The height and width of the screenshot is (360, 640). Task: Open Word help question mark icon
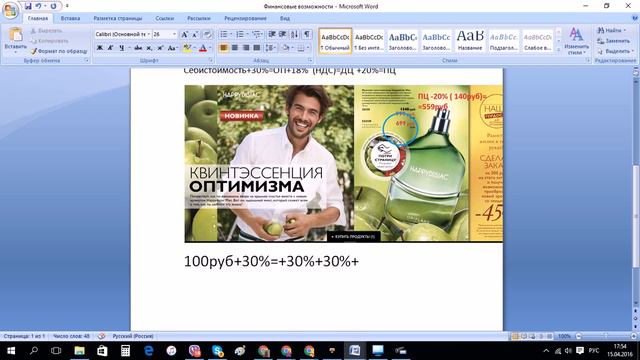[635, 18]
